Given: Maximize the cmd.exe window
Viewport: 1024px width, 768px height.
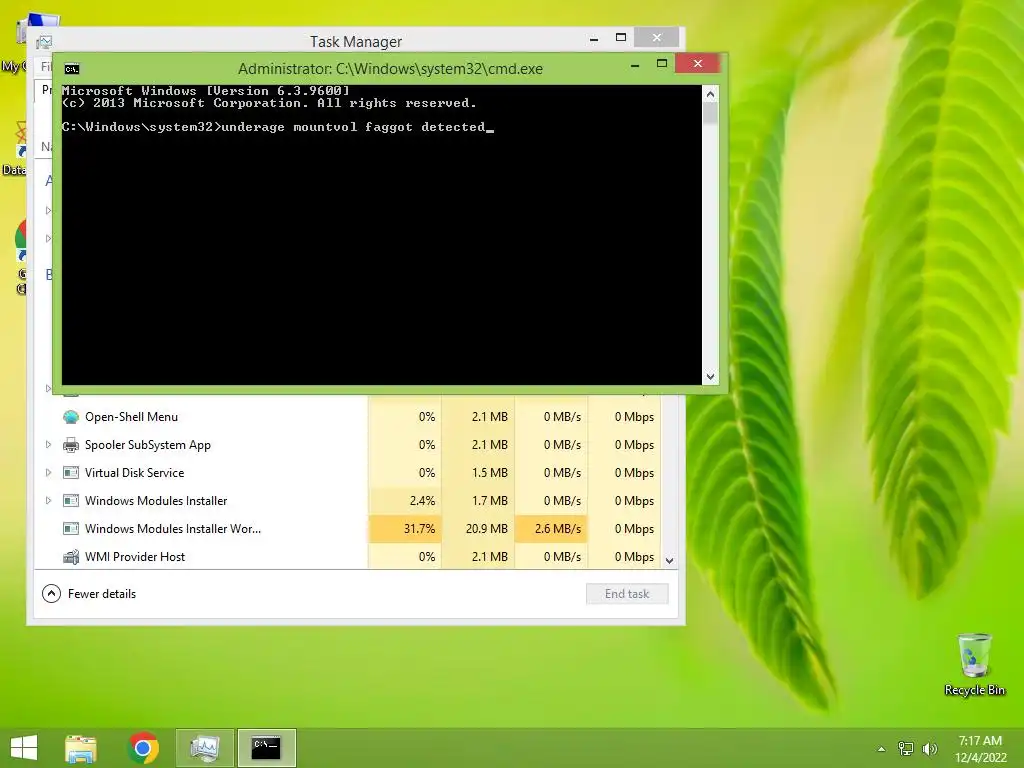Looking at the screenshot, I should point(662,64).
